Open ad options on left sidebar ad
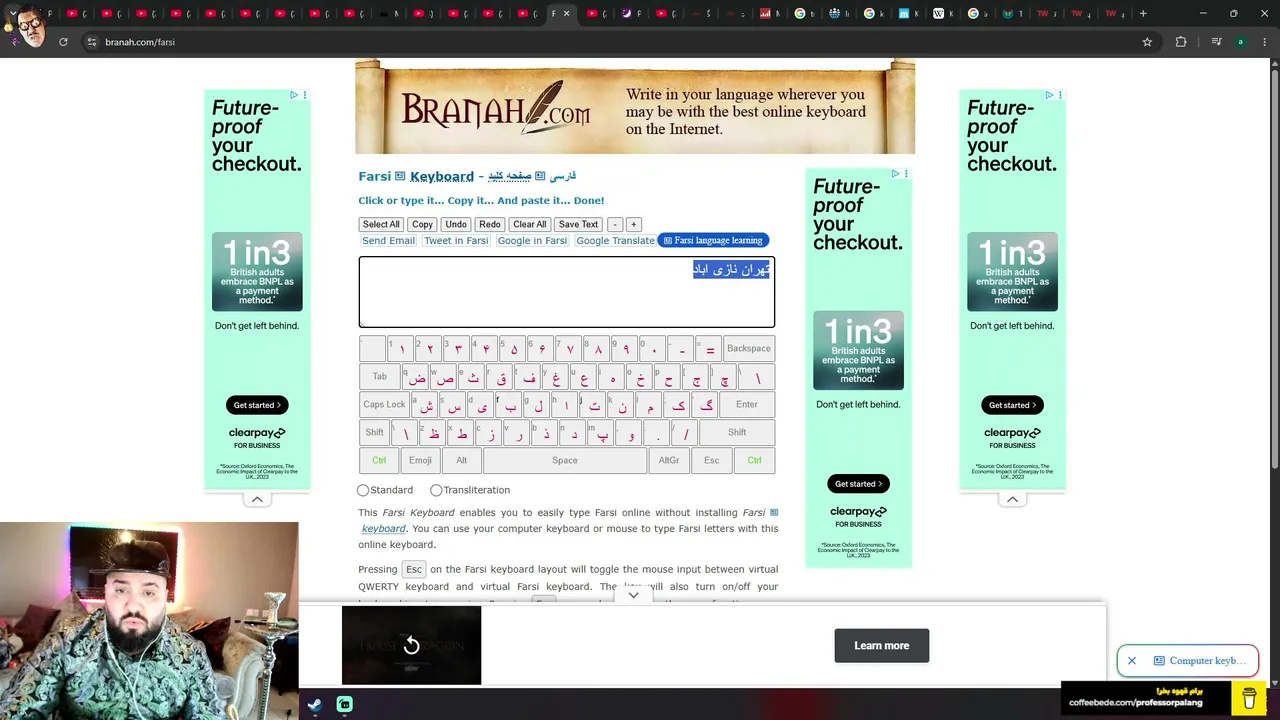The width and height of the screenshot is (1280, 720). coord(305,95)
